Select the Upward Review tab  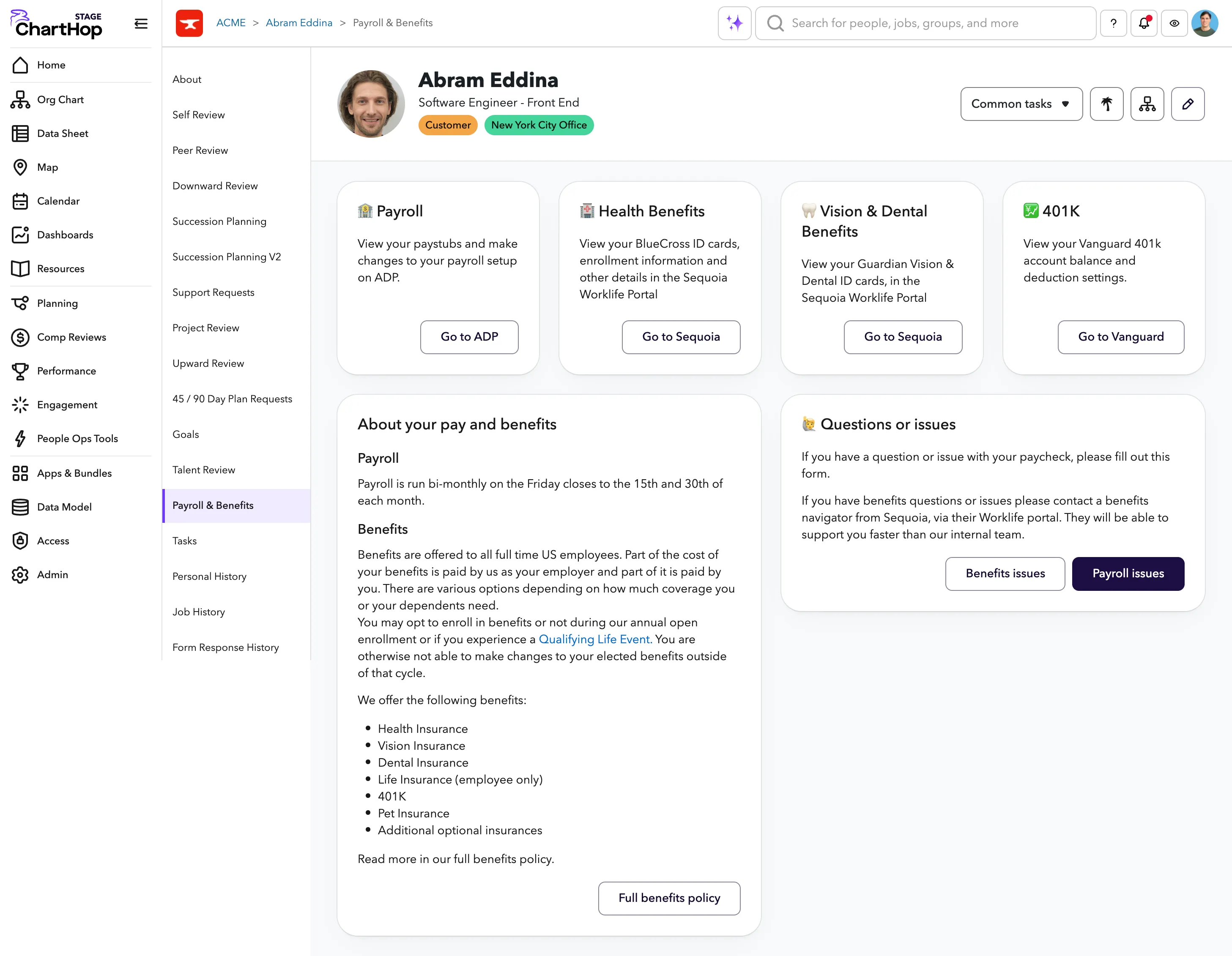pos(236,364)
